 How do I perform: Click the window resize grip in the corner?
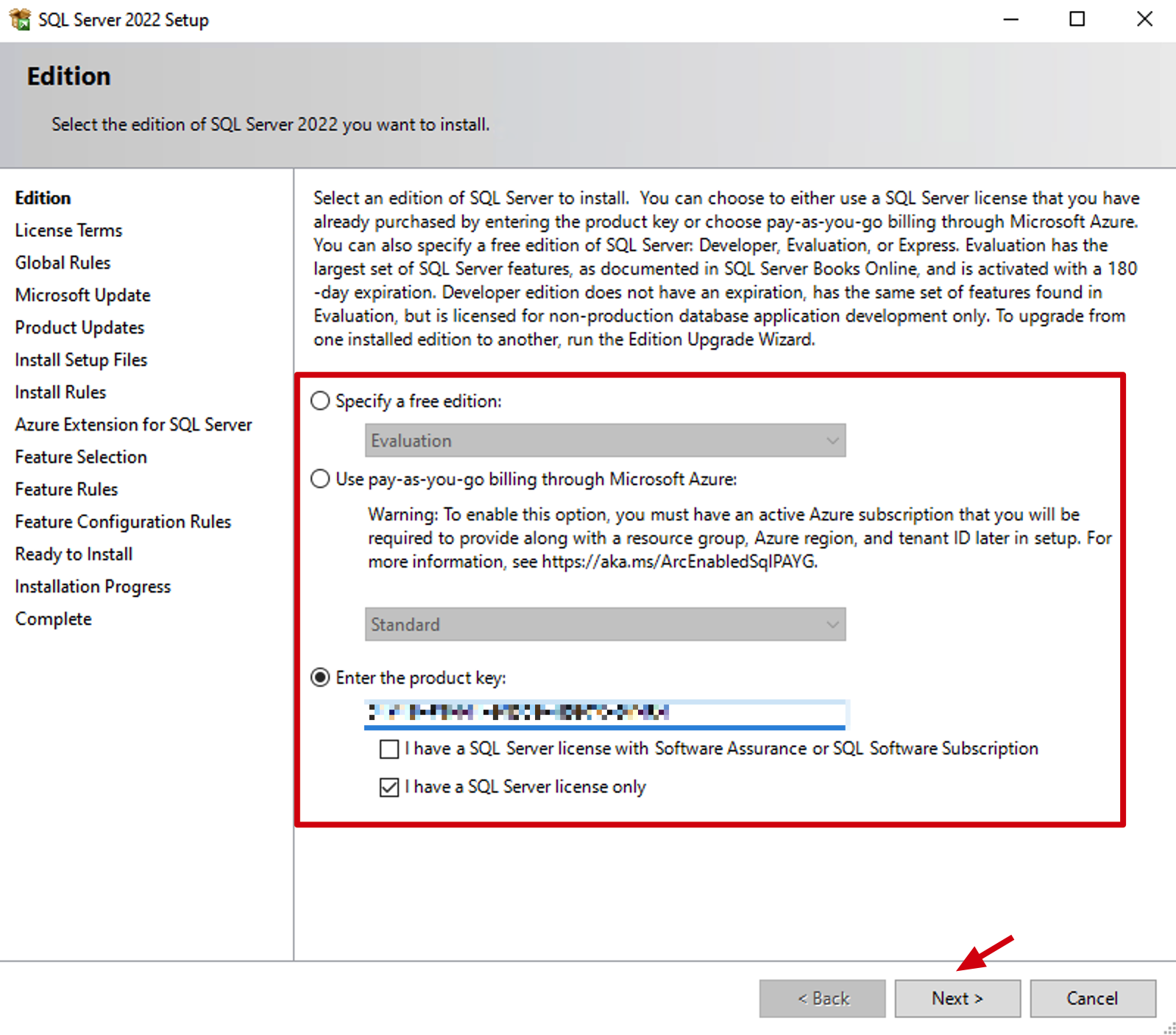pos(1169,1028)
